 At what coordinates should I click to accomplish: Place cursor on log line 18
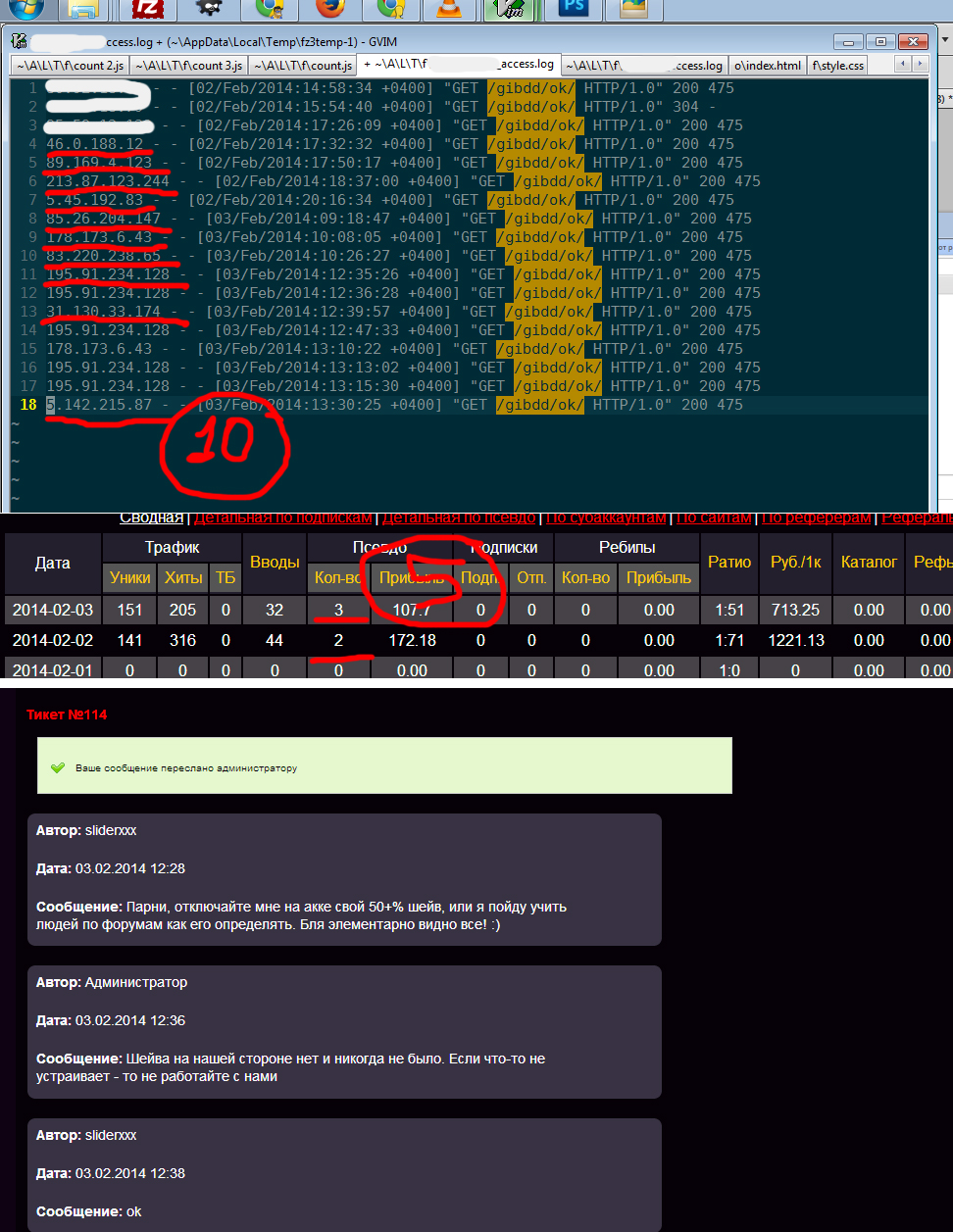(x=392, y=405)
